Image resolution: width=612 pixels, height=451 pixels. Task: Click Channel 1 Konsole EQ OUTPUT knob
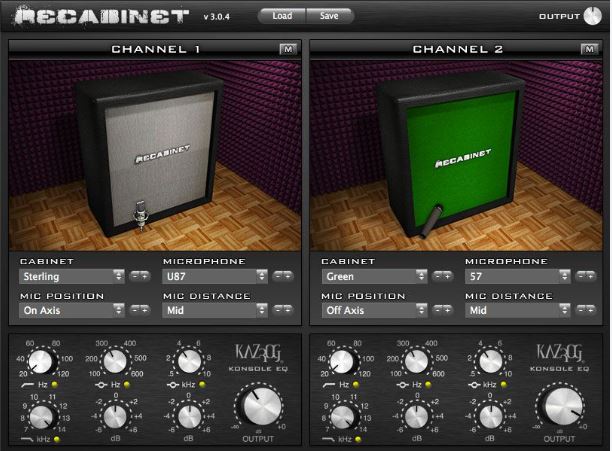(262, 406)
